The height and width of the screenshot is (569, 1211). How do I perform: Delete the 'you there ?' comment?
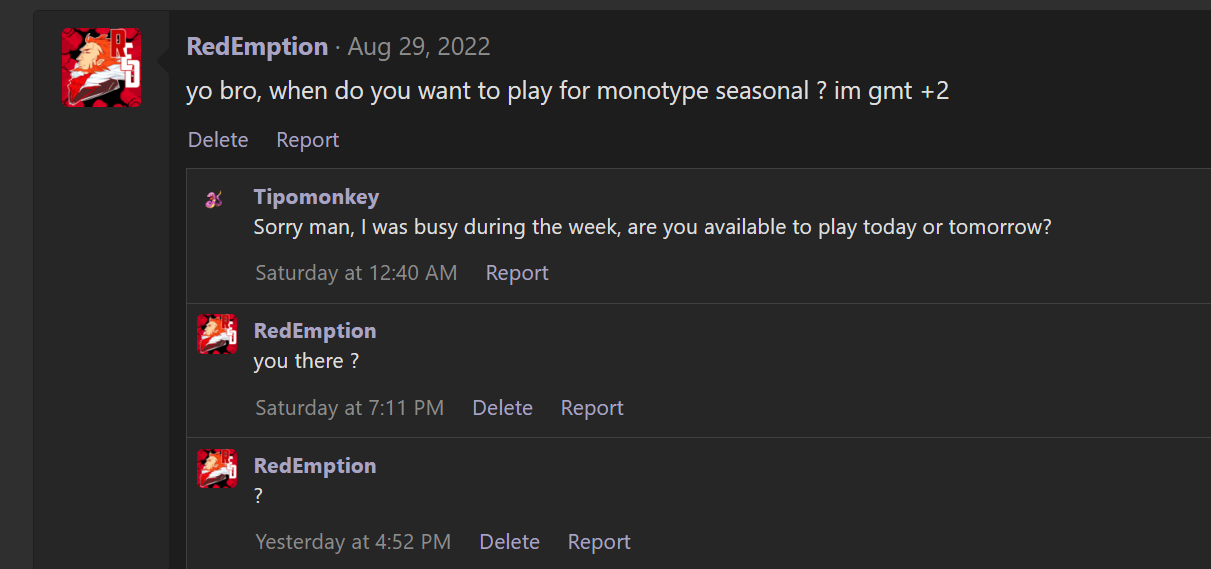click(502, 408)
